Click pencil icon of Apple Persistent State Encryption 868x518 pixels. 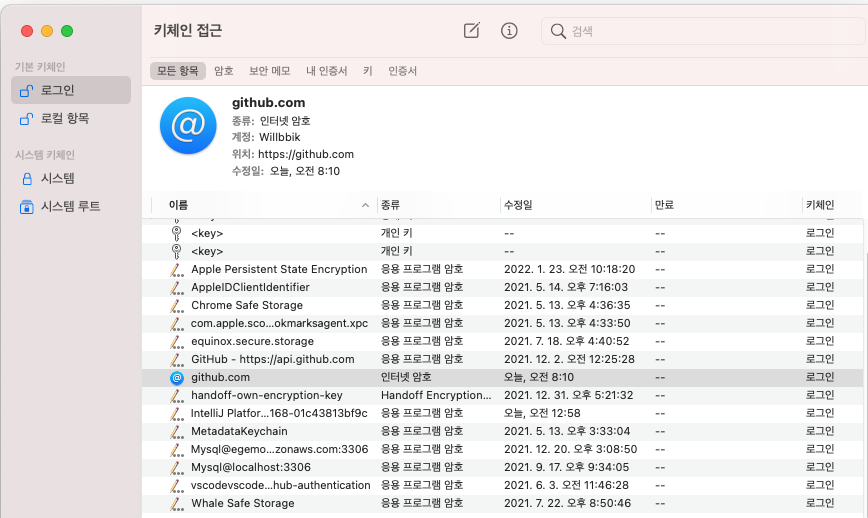[x=177, y=270]
